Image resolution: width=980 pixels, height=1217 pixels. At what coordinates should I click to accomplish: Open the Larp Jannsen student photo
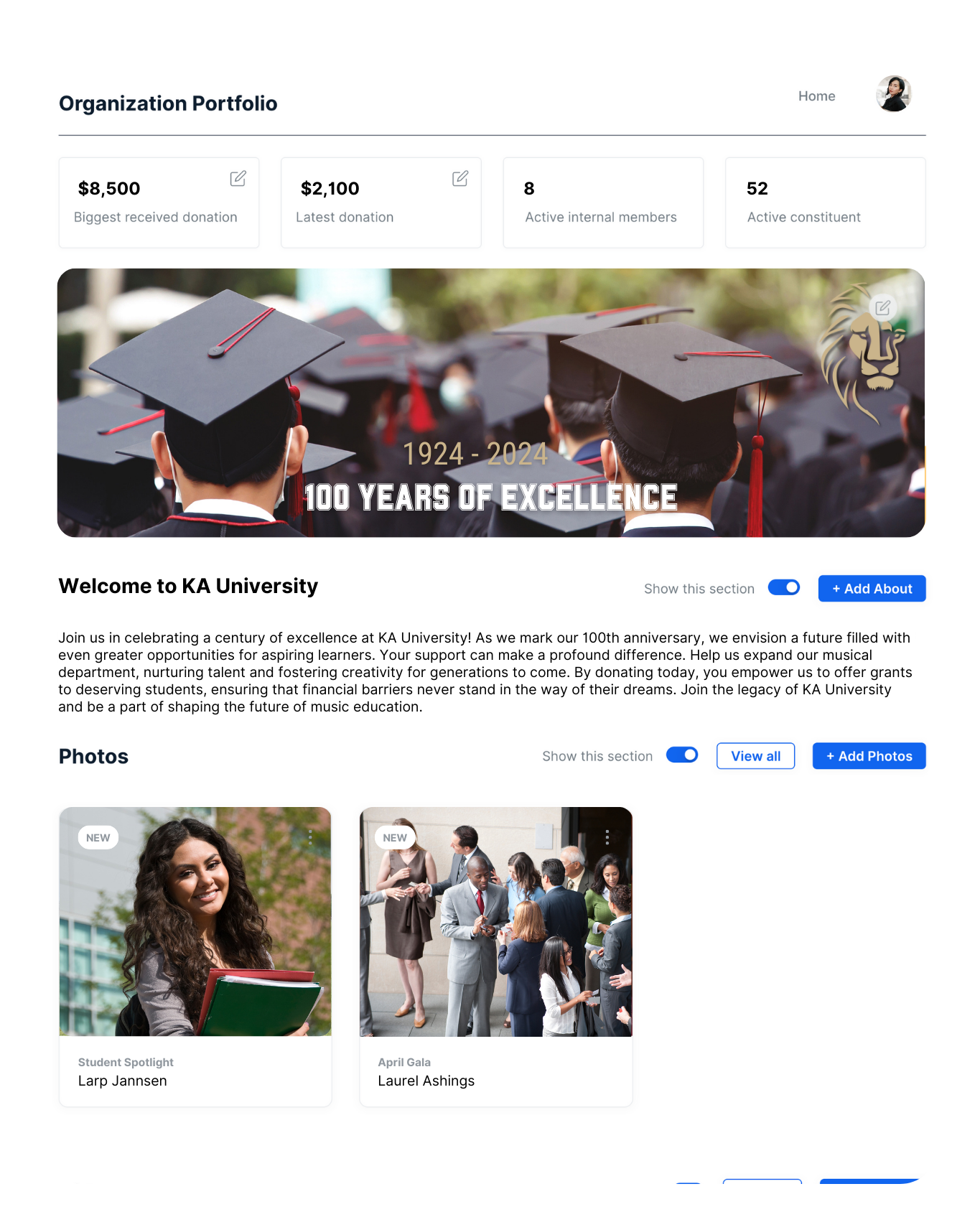195,921
